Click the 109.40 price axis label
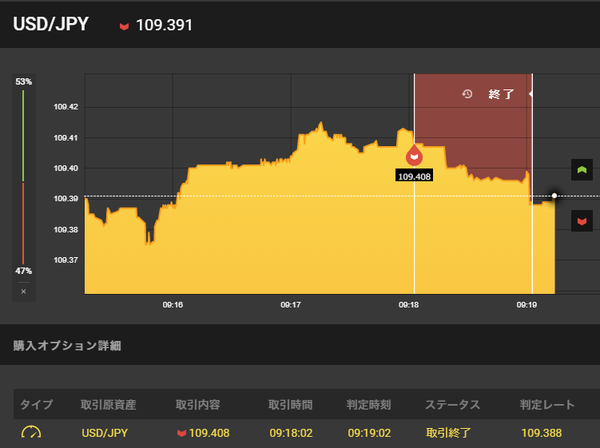Viewport: 600px width, 448px height. (66, 168)
